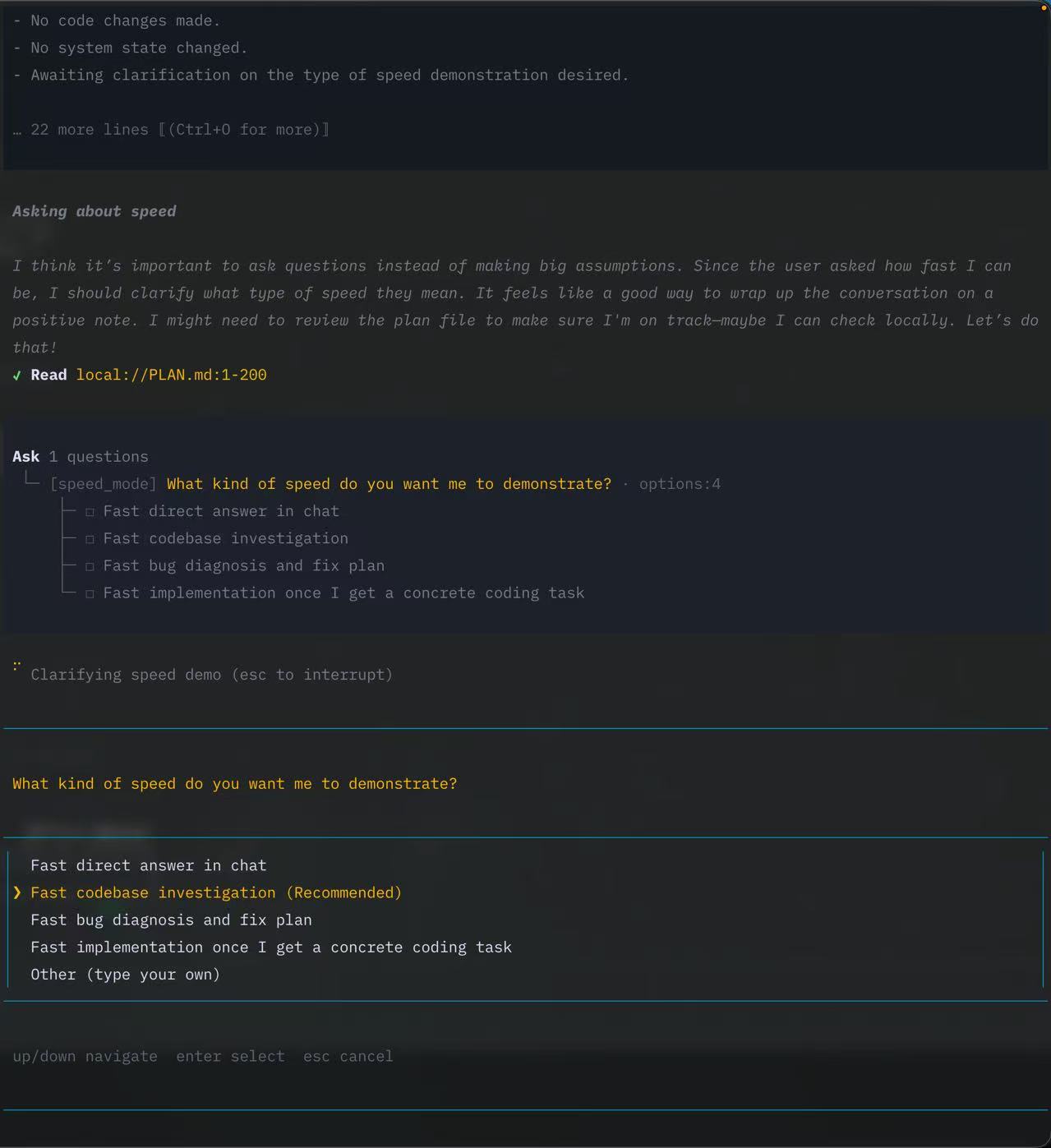The image size is (1051, 1148).
Task: Click the spinner icon before Clarifying speed demo
Action: [16, 666]
